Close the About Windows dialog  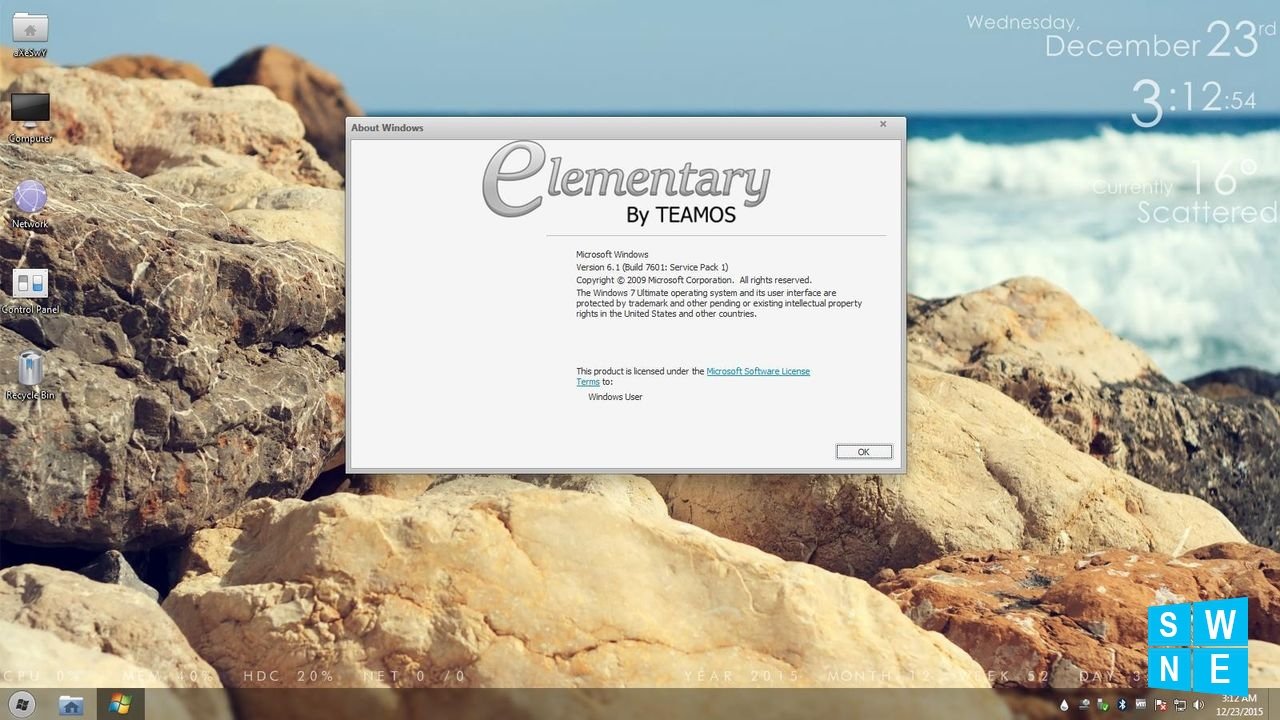pyautogui.click(x=883, y=125)
